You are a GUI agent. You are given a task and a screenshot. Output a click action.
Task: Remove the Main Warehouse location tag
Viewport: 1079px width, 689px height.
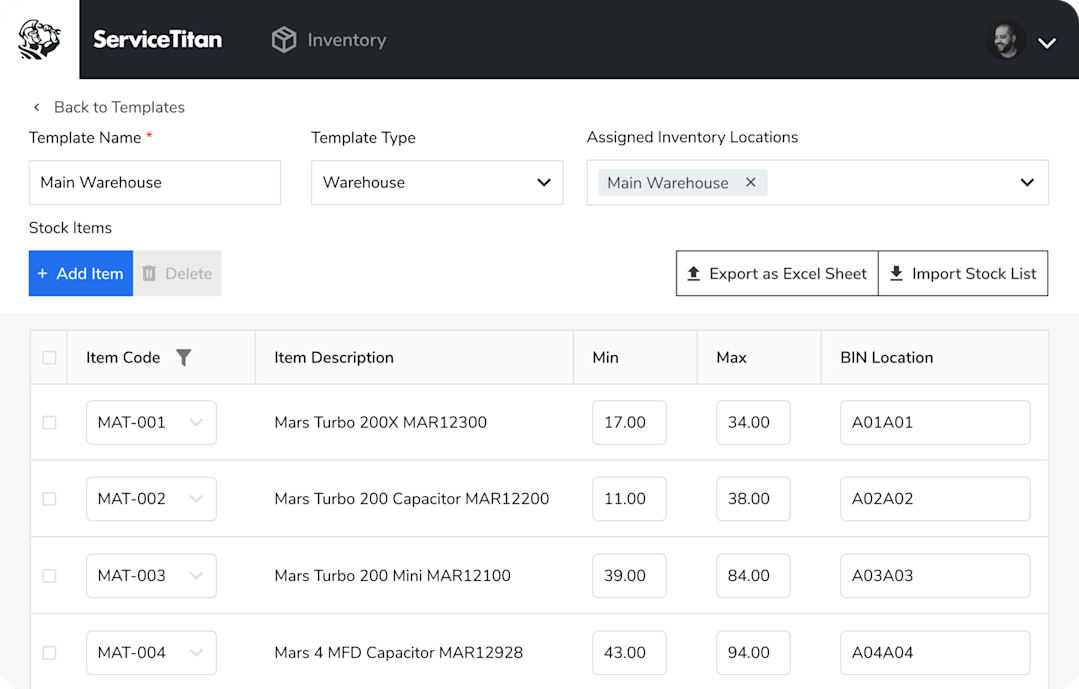751,182
